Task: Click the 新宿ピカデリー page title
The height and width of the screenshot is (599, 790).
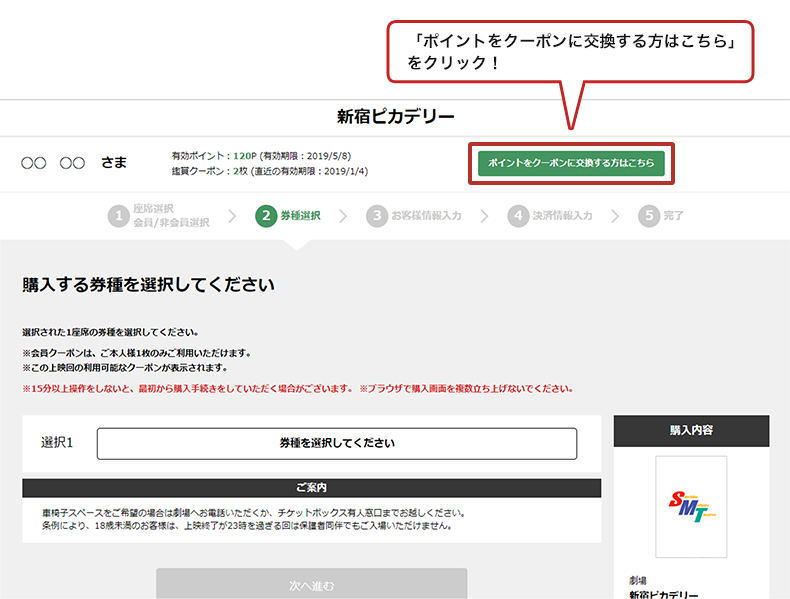Action: [395, 117]
